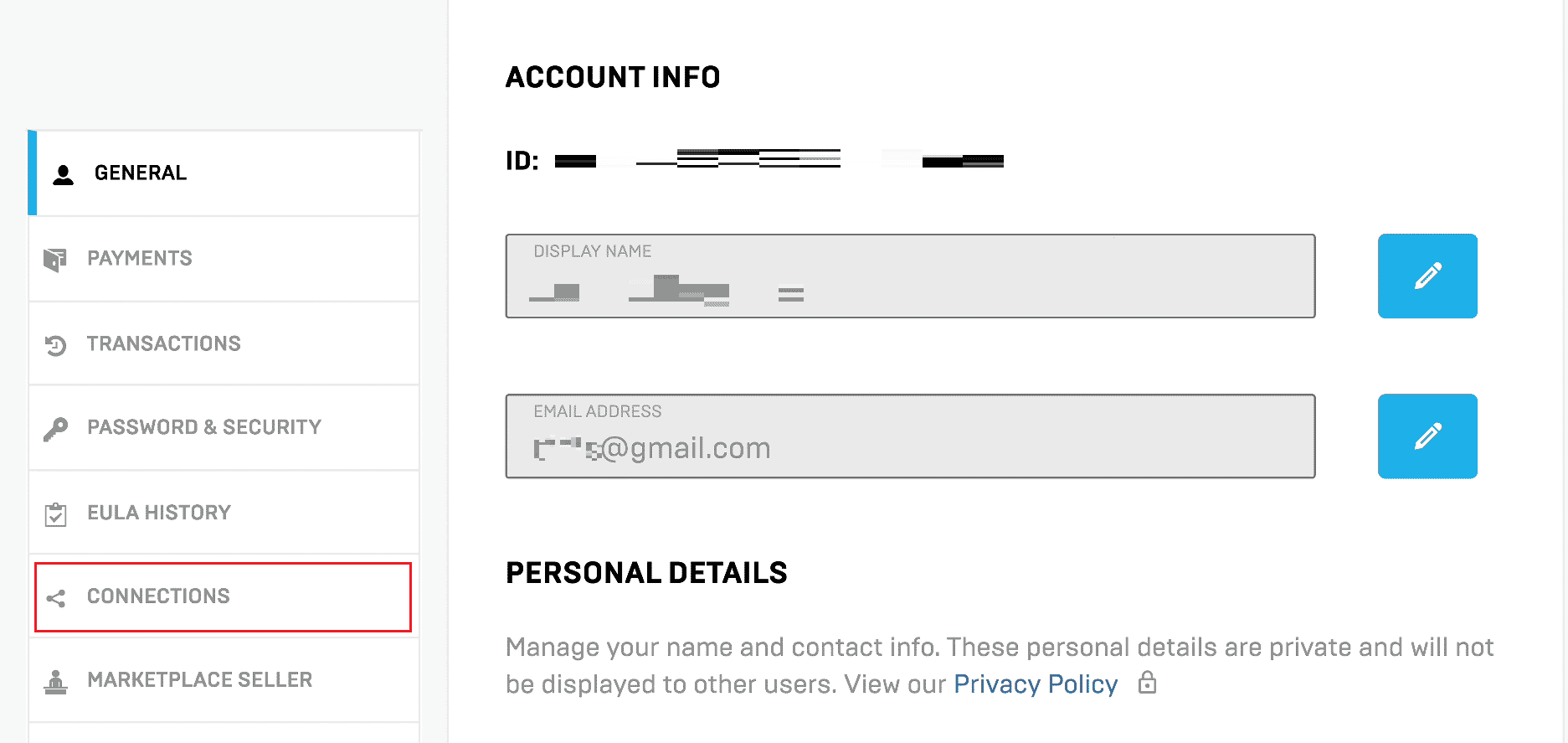1568x743 pixels.
Task: Click the Transactions history clock icon
Action: coord(56,345)
